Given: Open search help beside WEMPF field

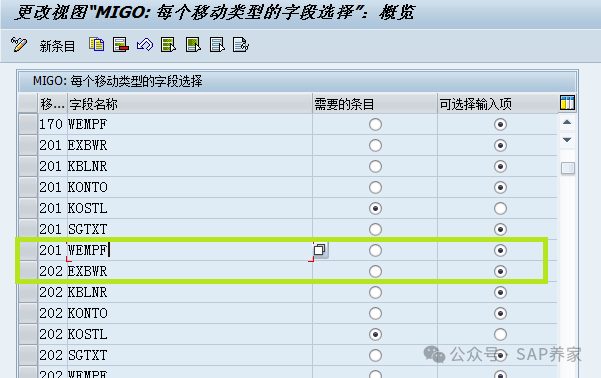Looking at the screenshot, I should 320,250.
